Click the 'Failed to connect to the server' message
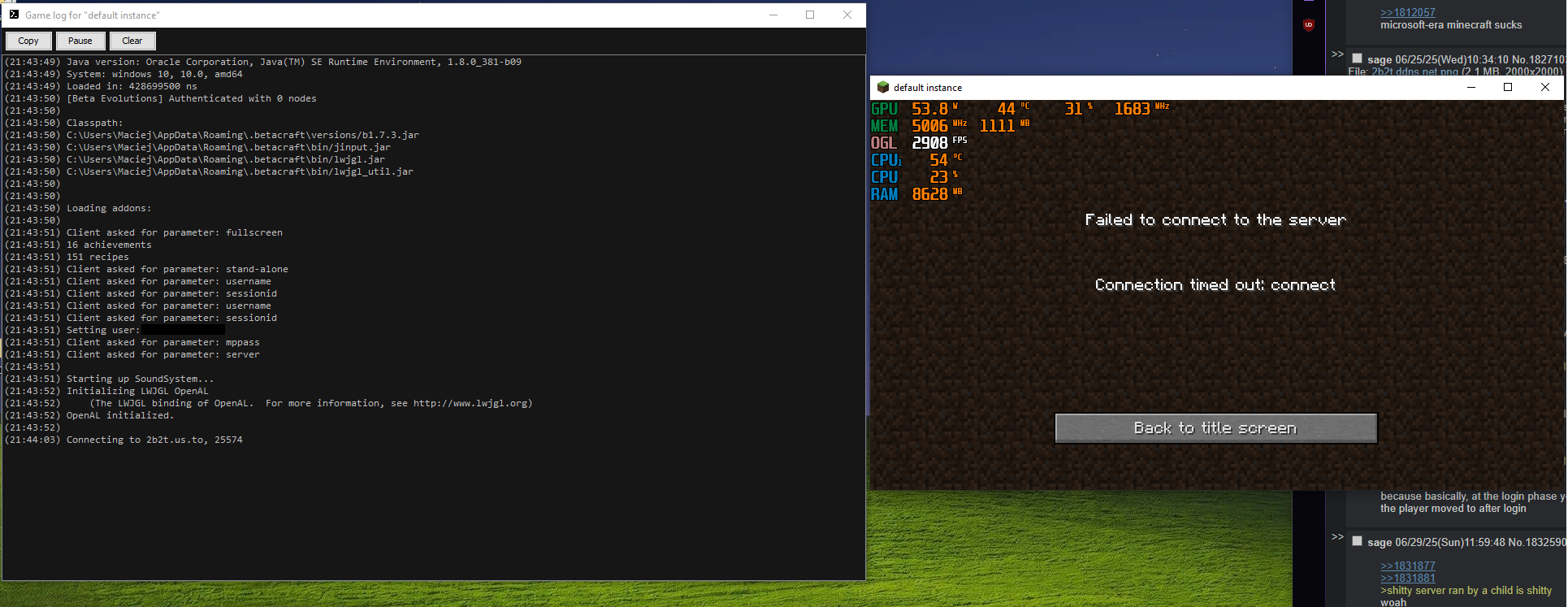 click(1215, 219)
